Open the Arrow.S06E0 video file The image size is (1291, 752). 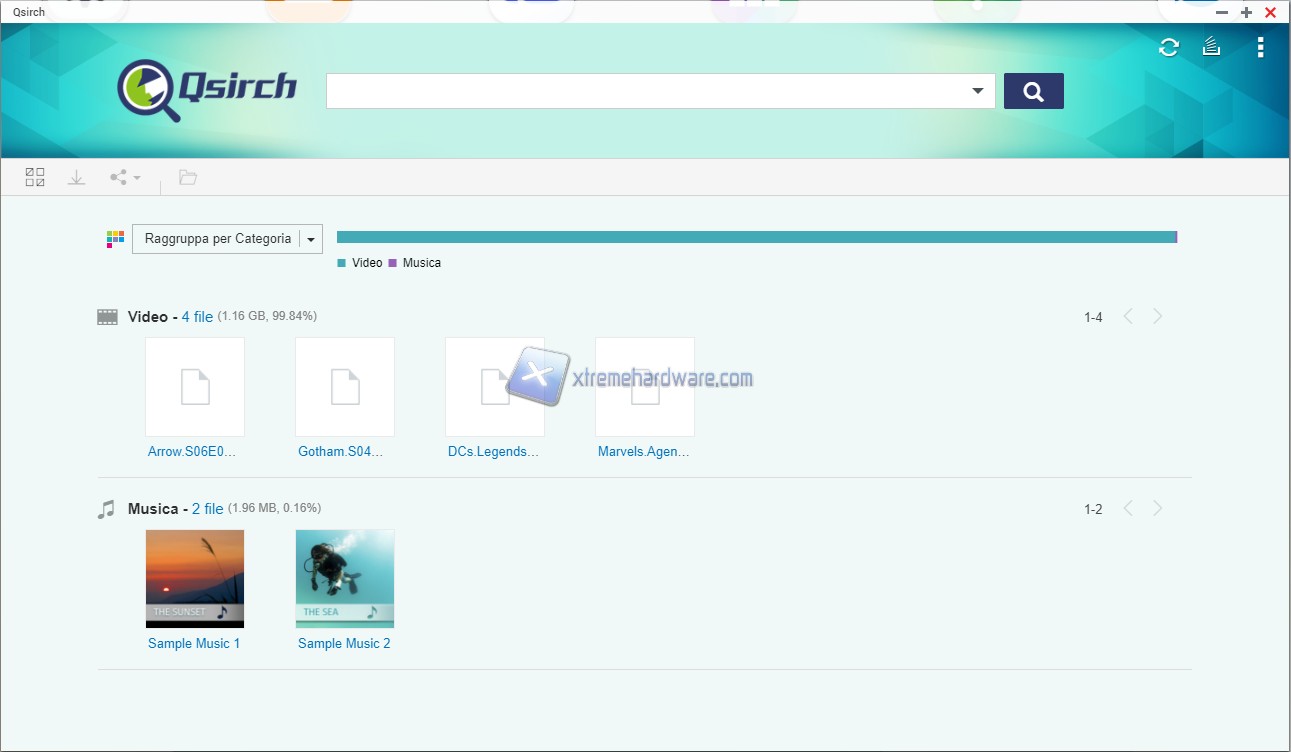[195, 387]
